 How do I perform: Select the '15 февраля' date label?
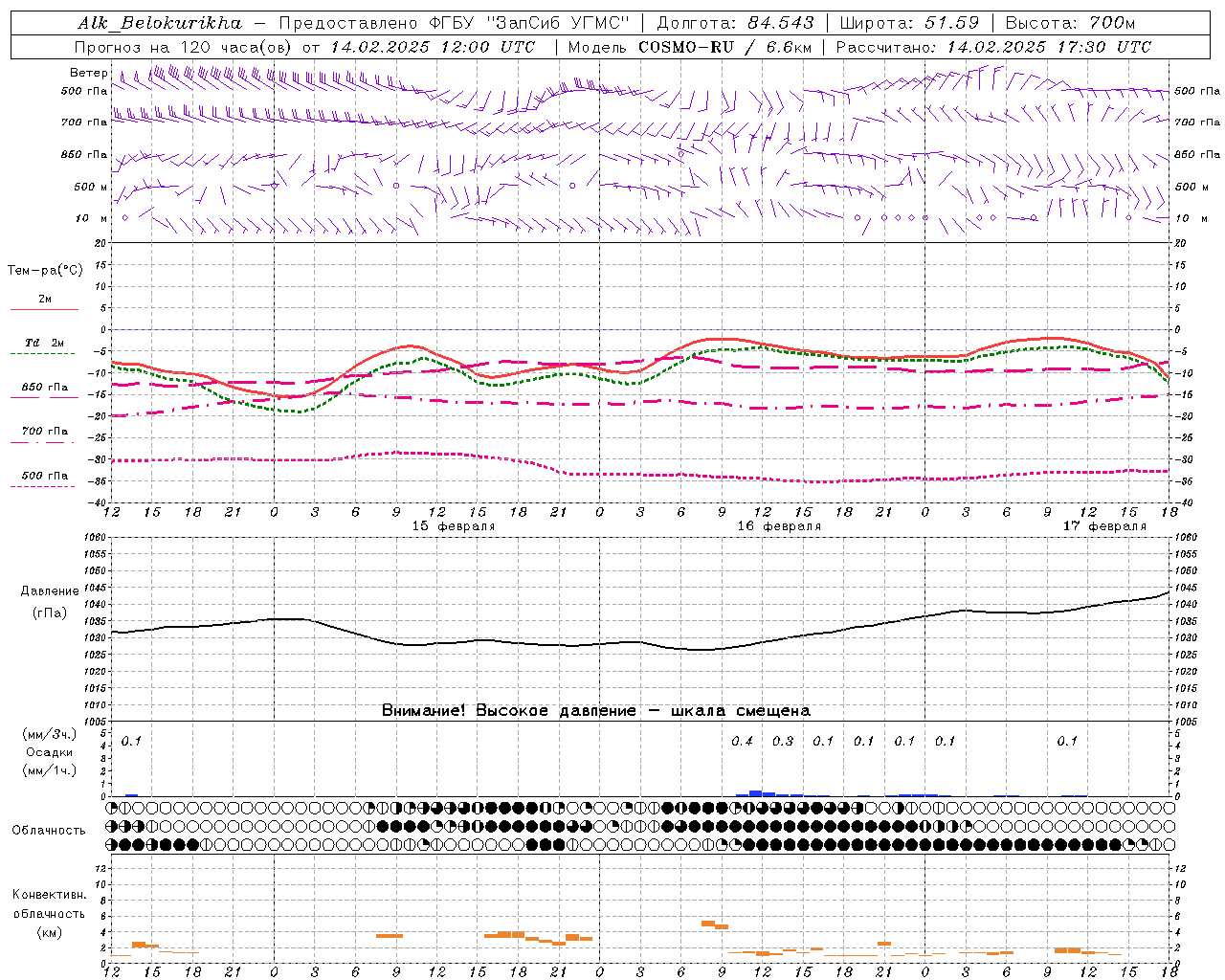(454, 526)
